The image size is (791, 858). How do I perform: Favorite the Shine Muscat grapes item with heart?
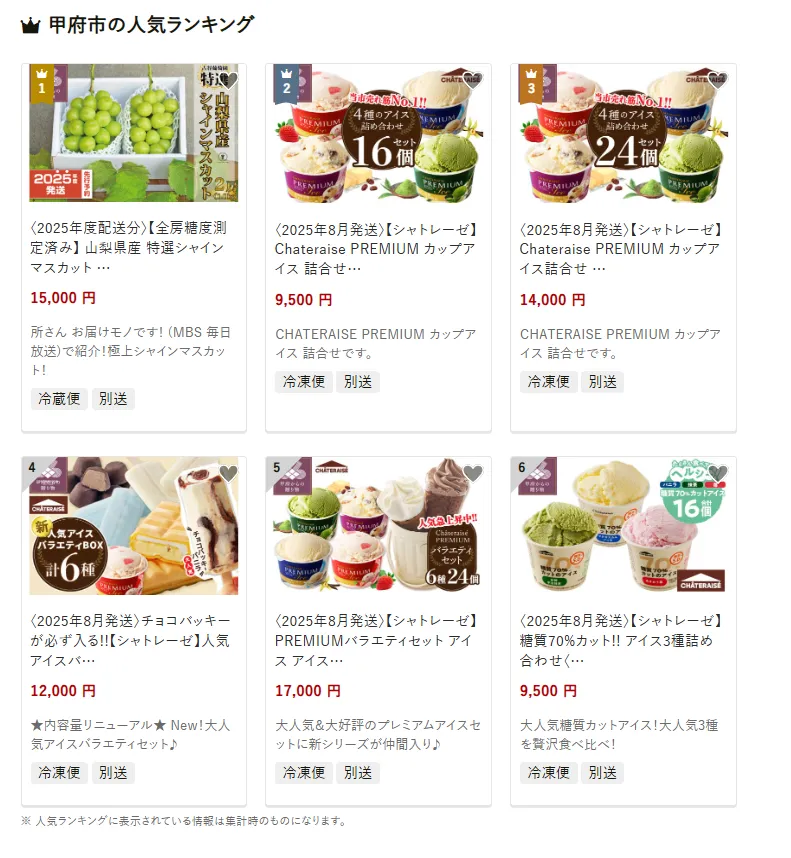(x=228, y=80)
